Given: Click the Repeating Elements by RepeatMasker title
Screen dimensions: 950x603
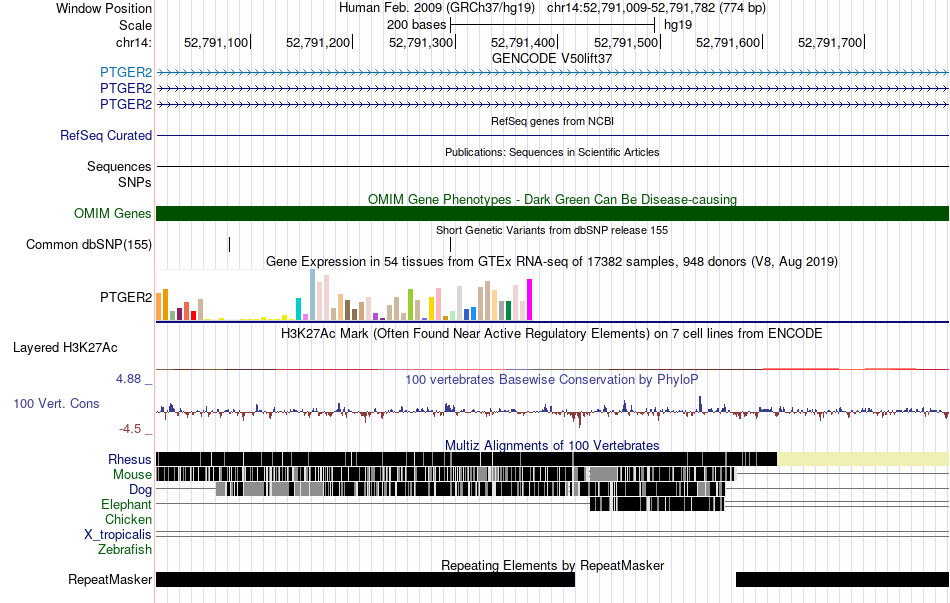Looking at the screenshot, I should [x=553, y=565].
